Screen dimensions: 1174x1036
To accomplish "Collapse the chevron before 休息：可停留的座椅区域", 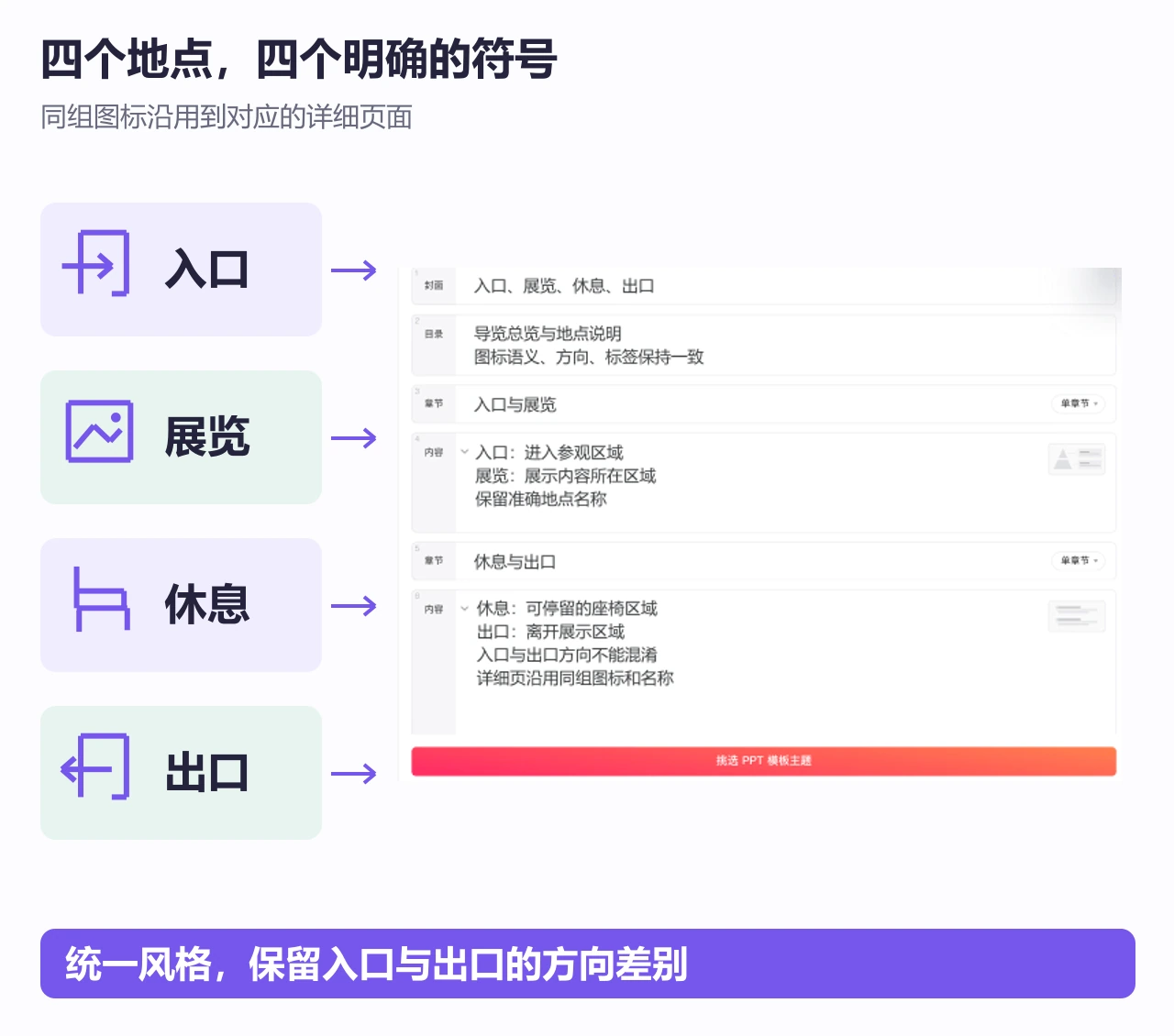I will (x=464, y=608).
